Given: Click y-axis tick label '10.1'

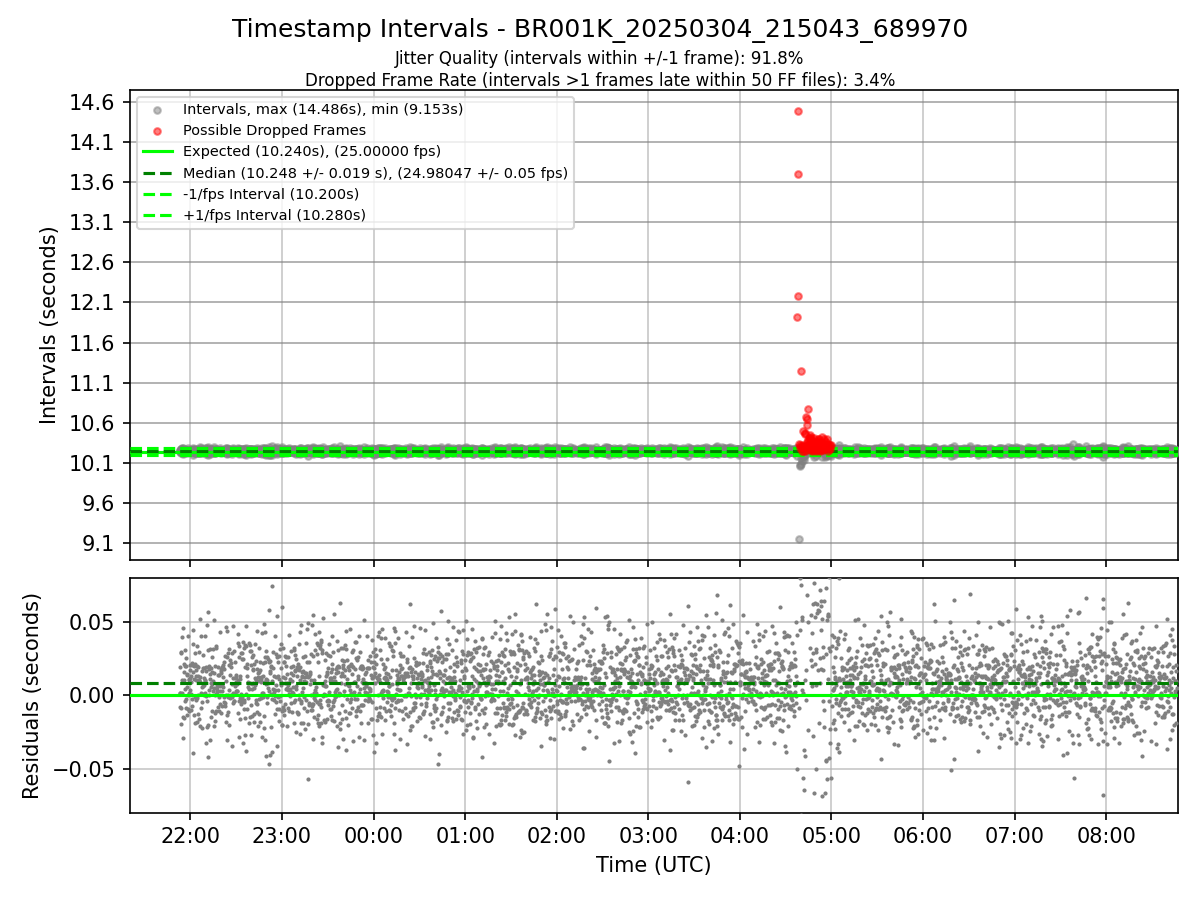Looking at the screenshot, I should click(93, 463).
